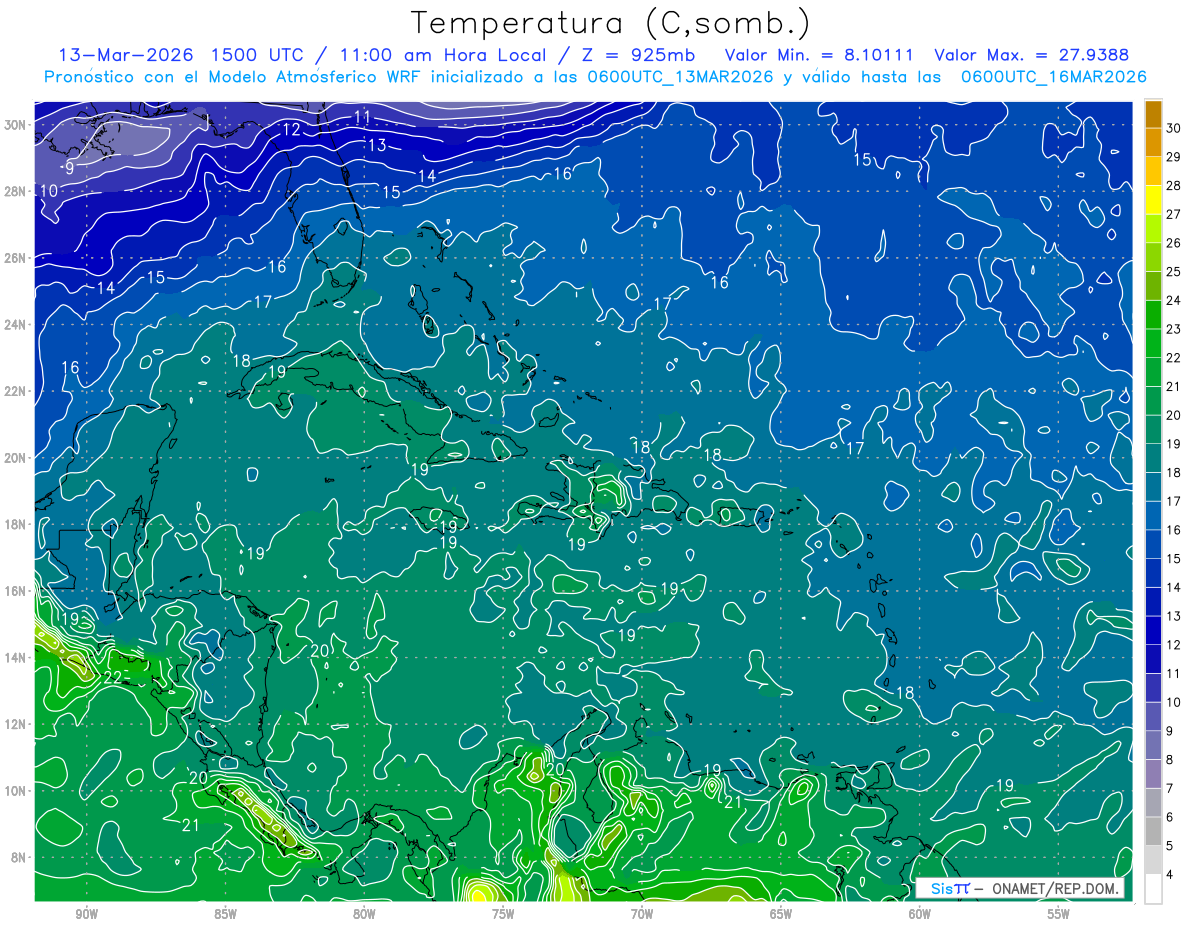The width and height of the screenshot is (1200, 927).
Task: Click the '0600UTC_13MAR2026' initialization time
Action: click(x=680, y=76)
